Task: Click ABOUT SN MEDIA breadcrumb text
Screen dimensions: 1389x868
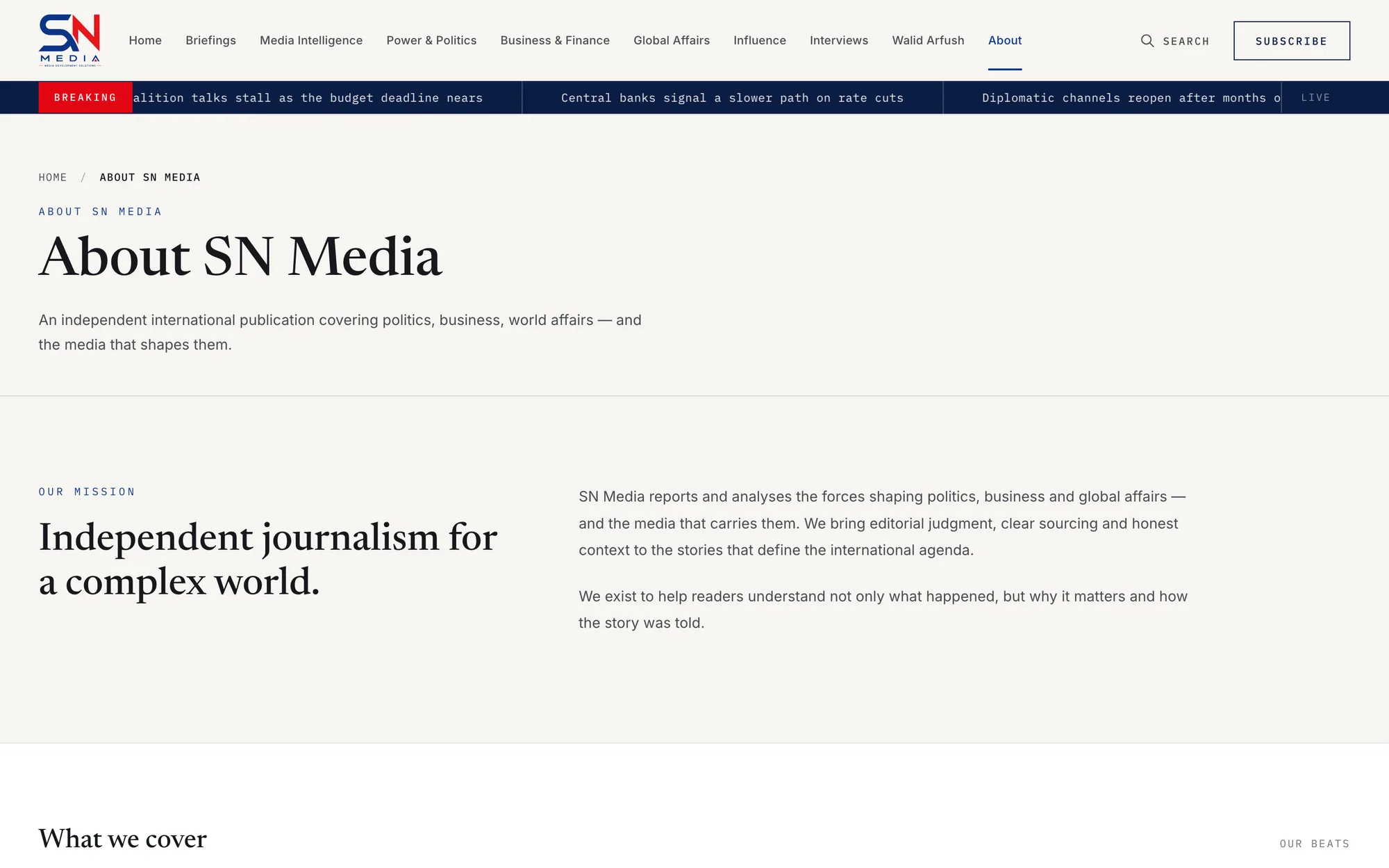Action: pos(150,177)
